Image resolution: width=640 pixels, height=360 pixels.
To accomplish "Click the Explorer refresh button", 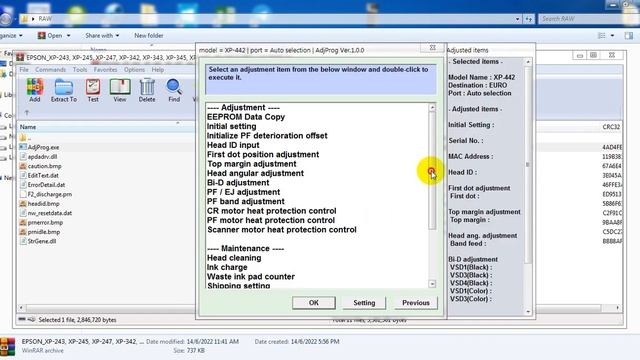I will [529, 19].
